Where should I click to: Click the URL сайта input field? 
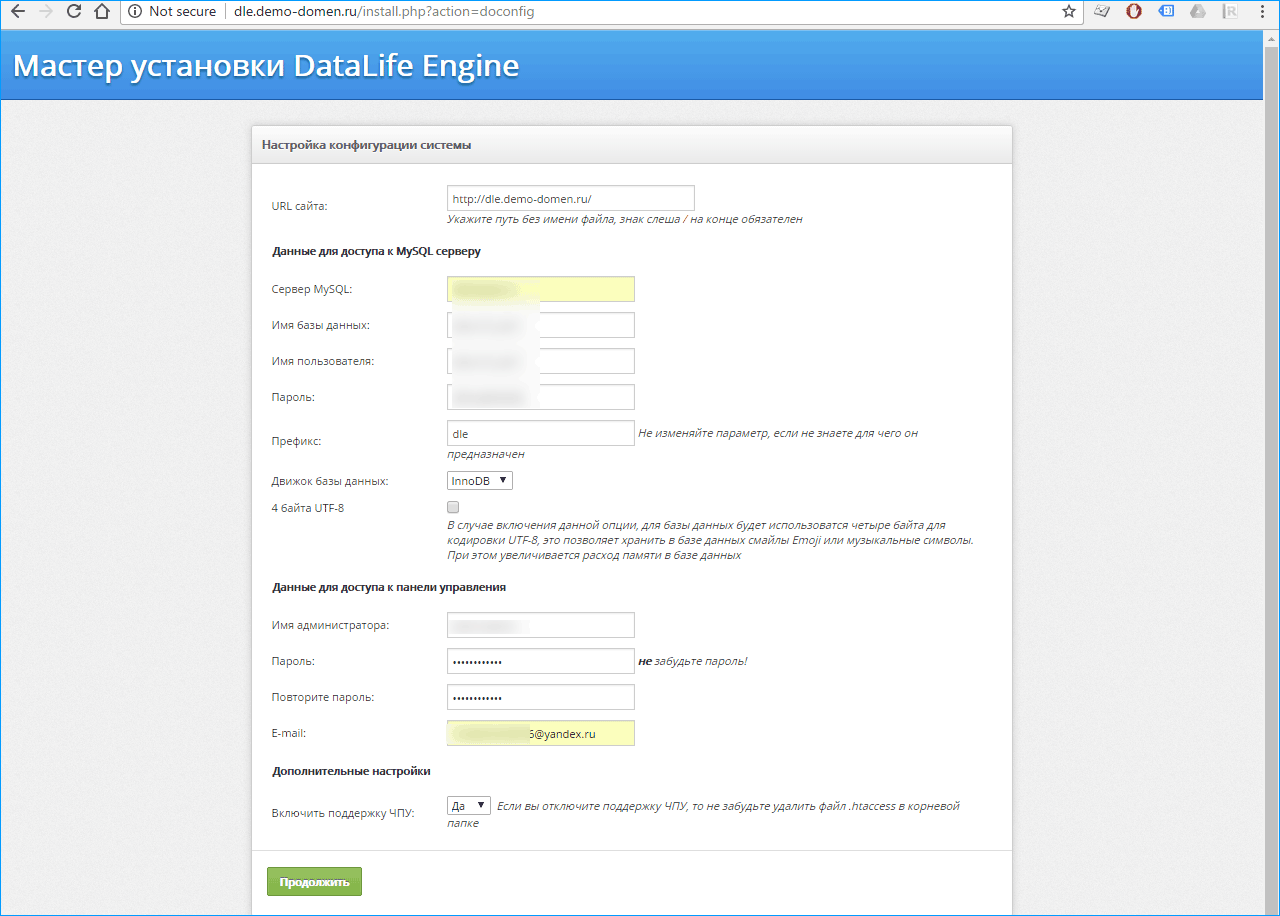pos(570,198)
